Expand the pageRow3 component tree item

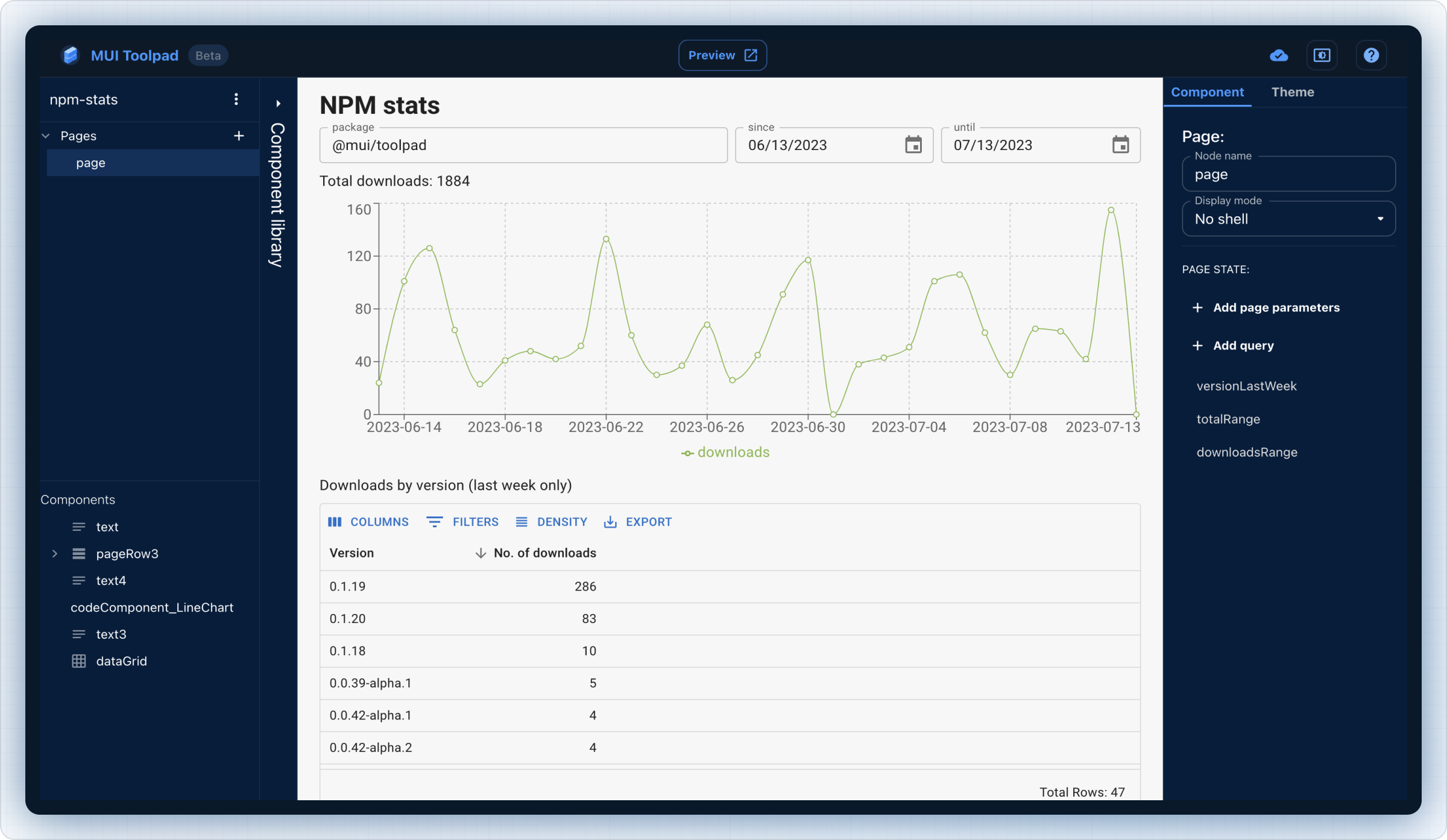[x=55, y=553]
